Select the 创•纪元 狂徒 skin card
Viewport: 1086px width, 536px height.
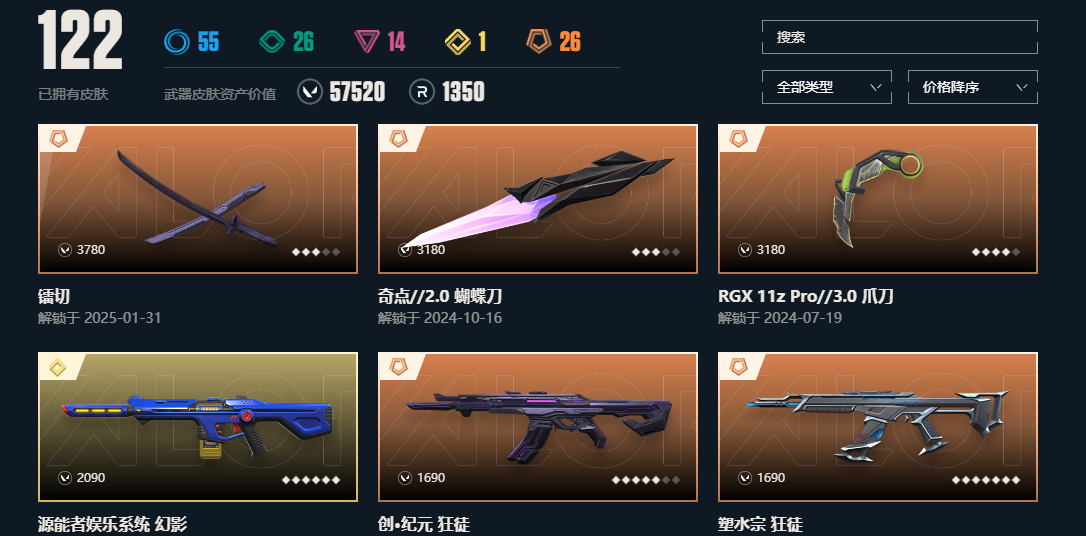[x=537, y=427]
